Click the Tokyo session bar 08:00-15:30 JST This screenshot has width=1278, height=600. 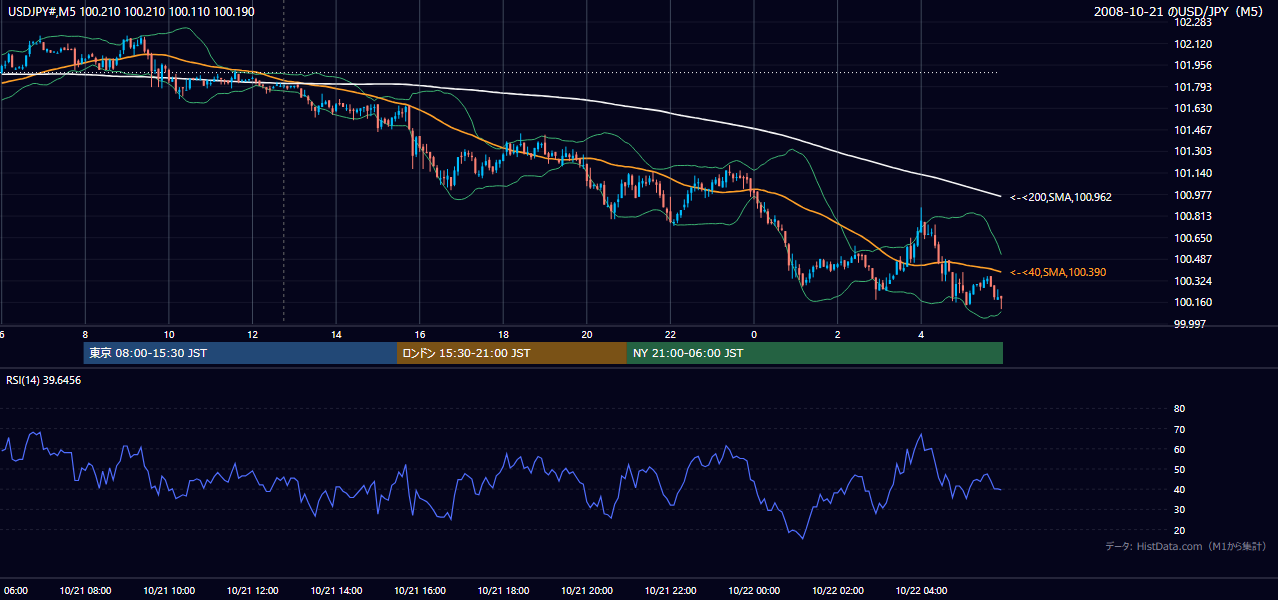240,353
